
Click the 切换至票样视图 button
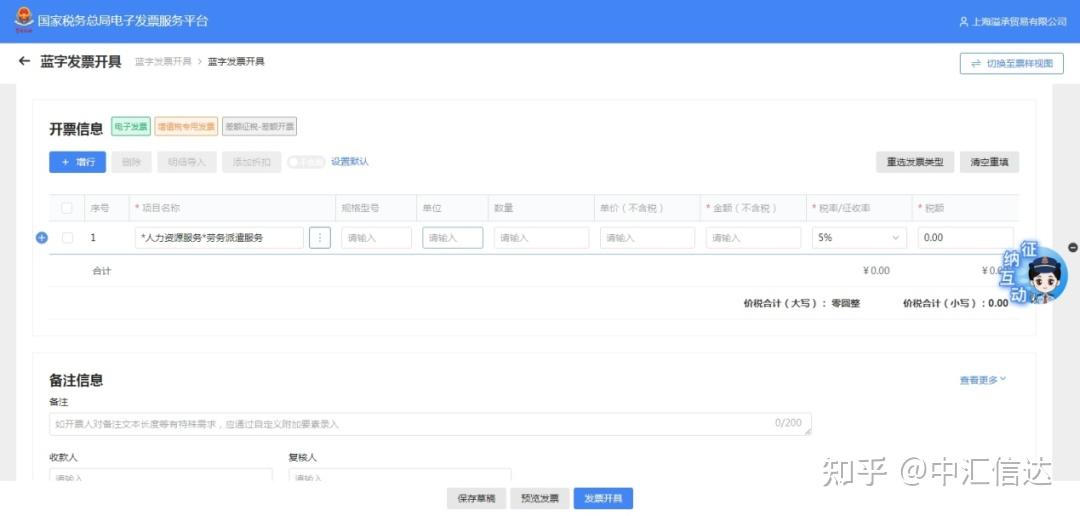pos(1012,63)
